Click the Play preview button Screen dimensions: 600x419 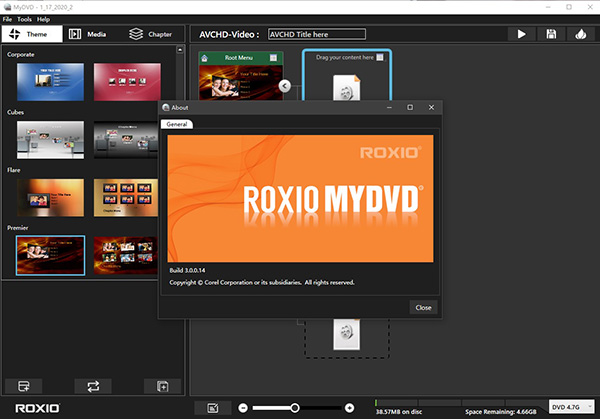(521, 34)
